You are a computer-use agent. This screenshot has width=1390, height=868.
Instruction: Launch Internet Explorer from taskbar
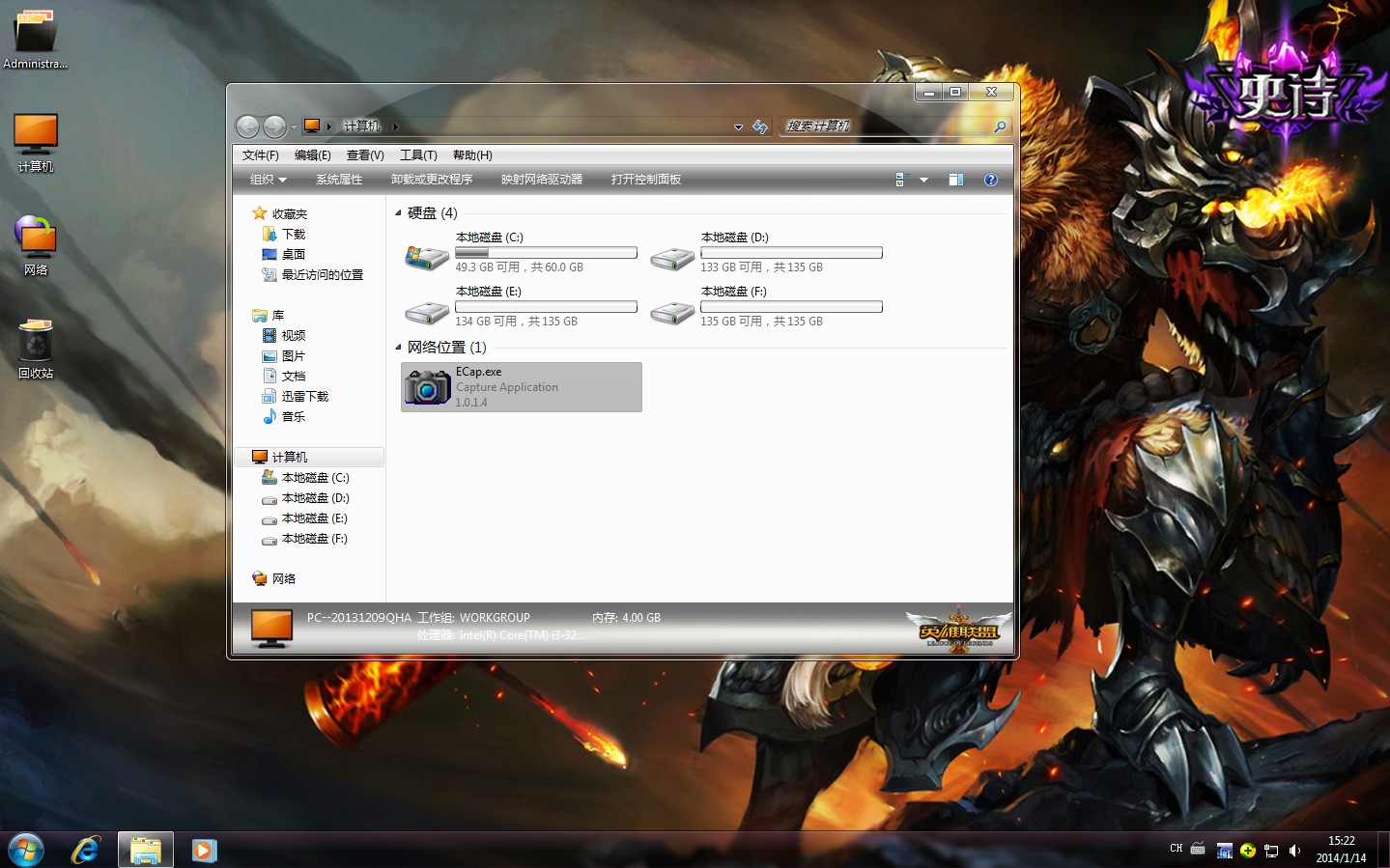coord(86,850)
